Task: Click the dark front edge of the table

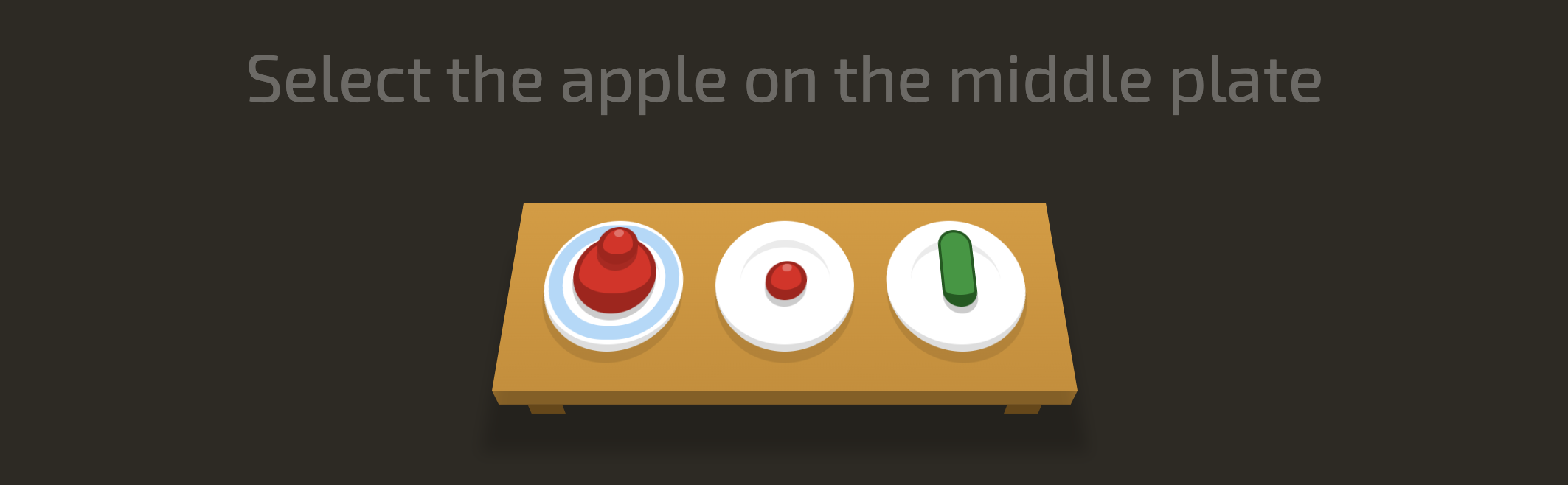Action: pyautogui.click(x=785, y=397)
